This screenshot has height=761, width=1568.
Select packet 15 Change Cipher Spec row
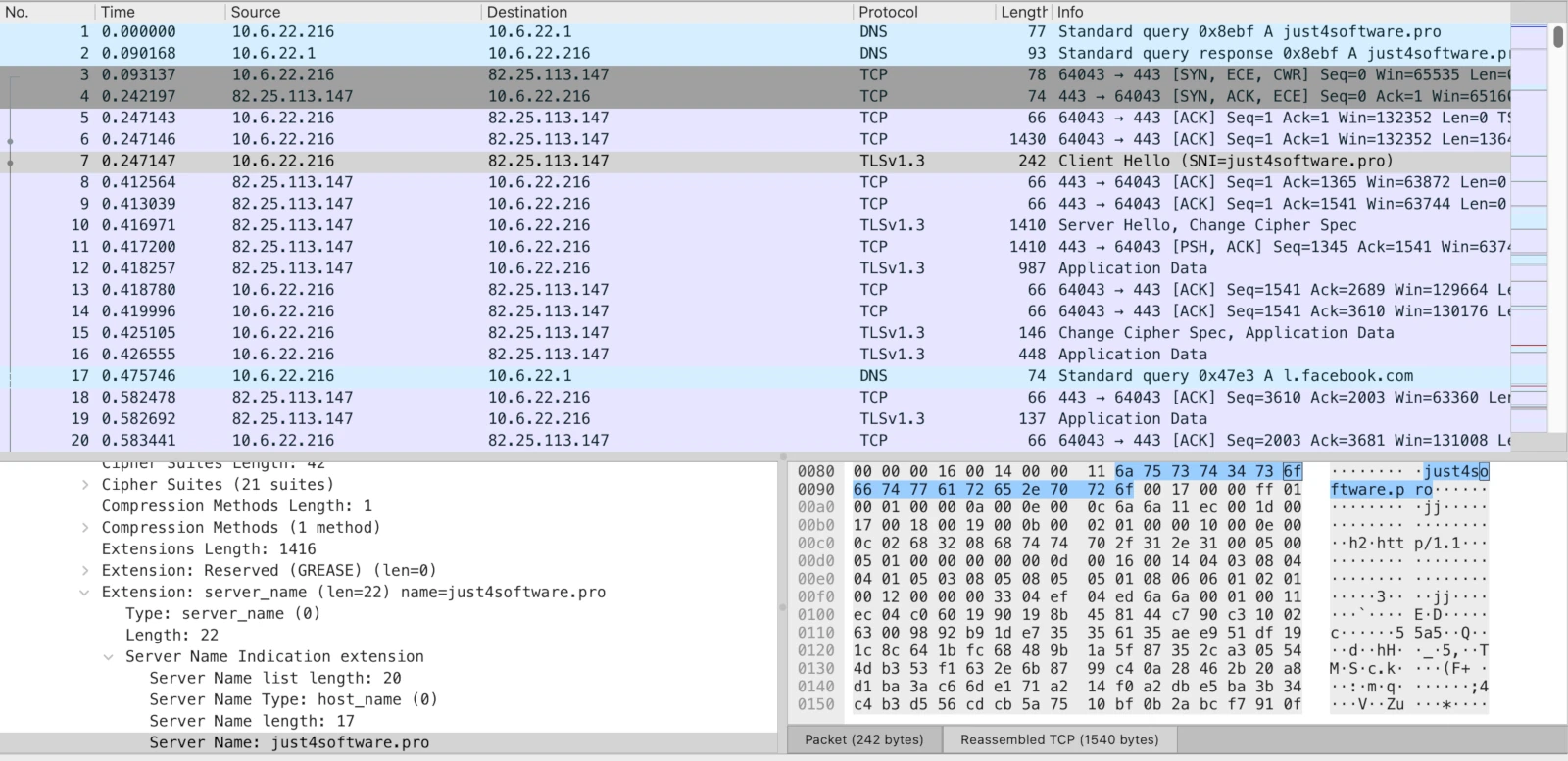point(755,333)
